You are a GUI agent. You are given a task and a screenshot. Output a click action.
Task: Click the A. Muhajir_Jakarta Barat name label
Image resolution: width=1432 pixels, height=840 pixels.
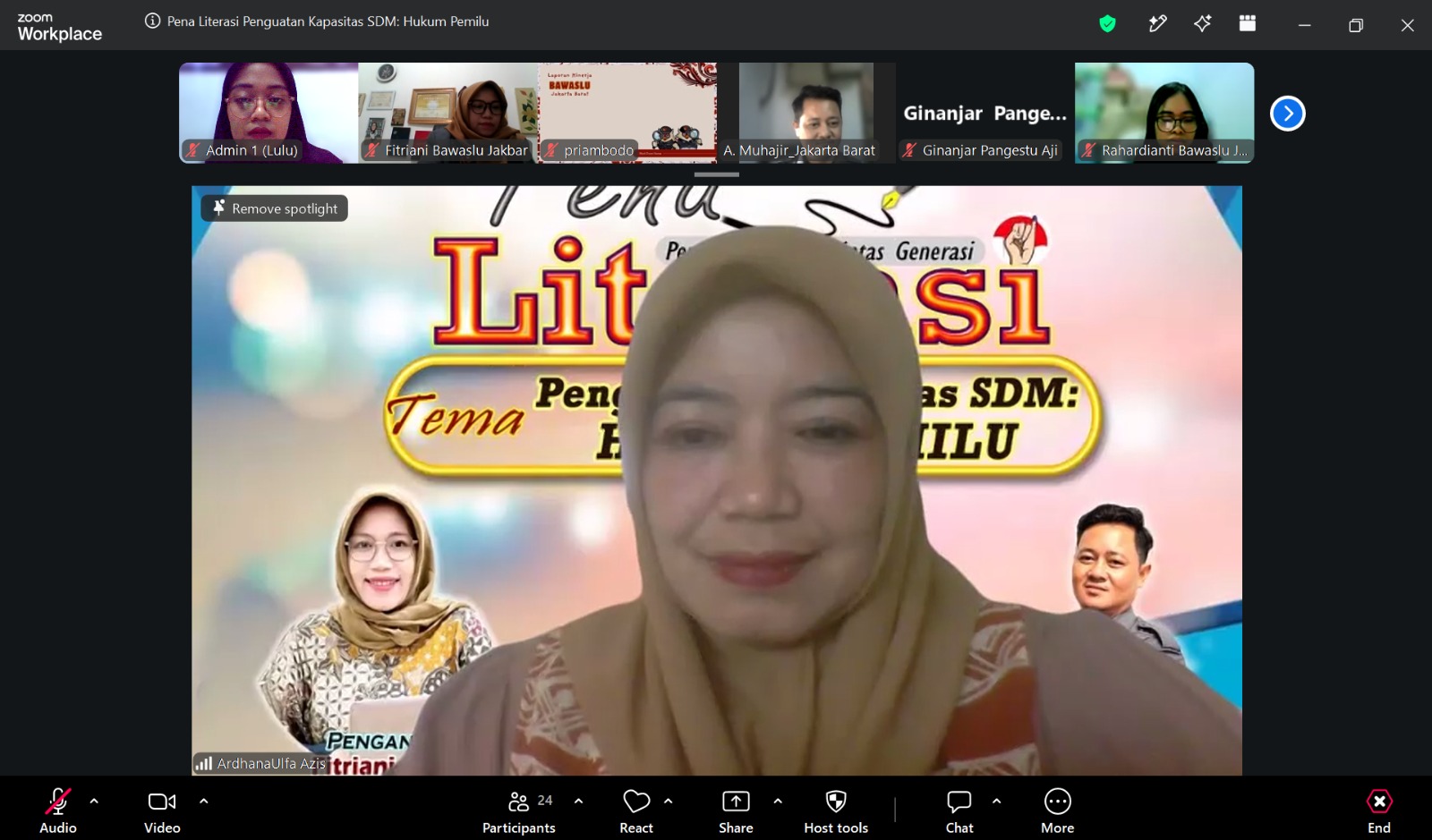point(799,150)
